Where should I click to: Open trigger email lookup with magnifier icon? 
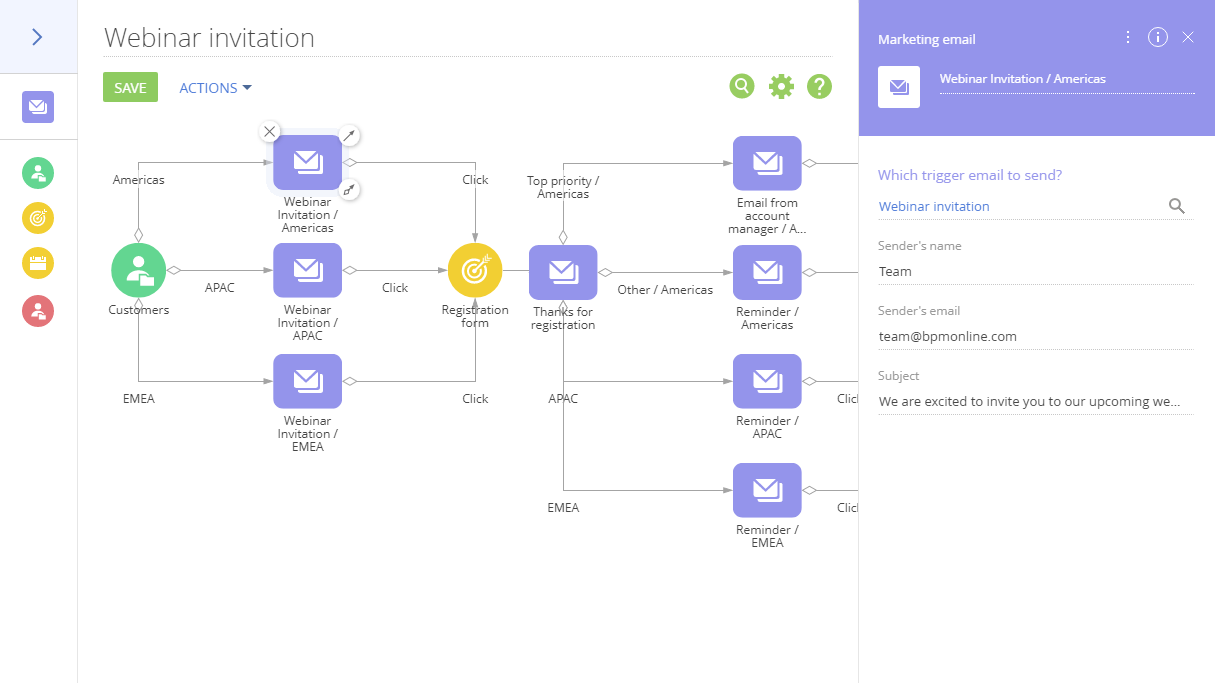coord(1177,206)
